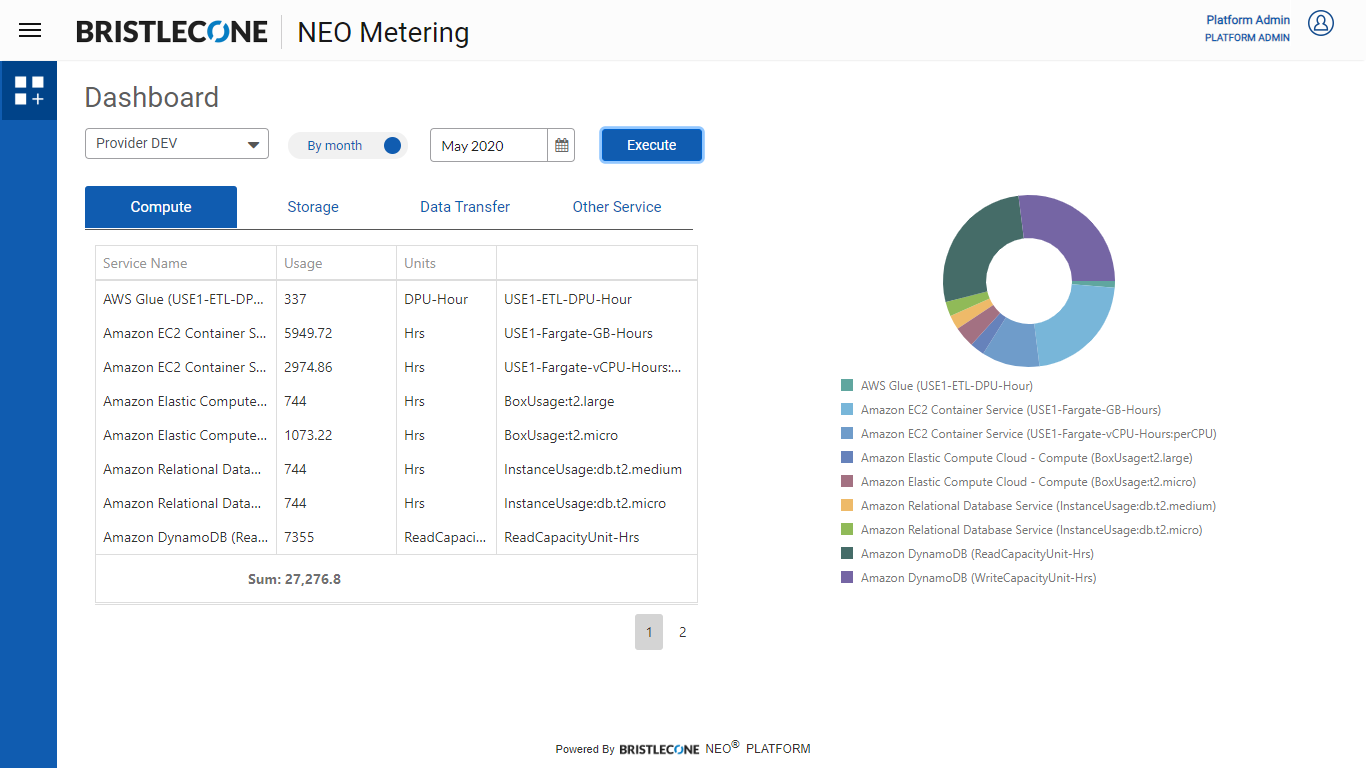
Task: Open the calendar date picker icon
Action: click(562, 146)
